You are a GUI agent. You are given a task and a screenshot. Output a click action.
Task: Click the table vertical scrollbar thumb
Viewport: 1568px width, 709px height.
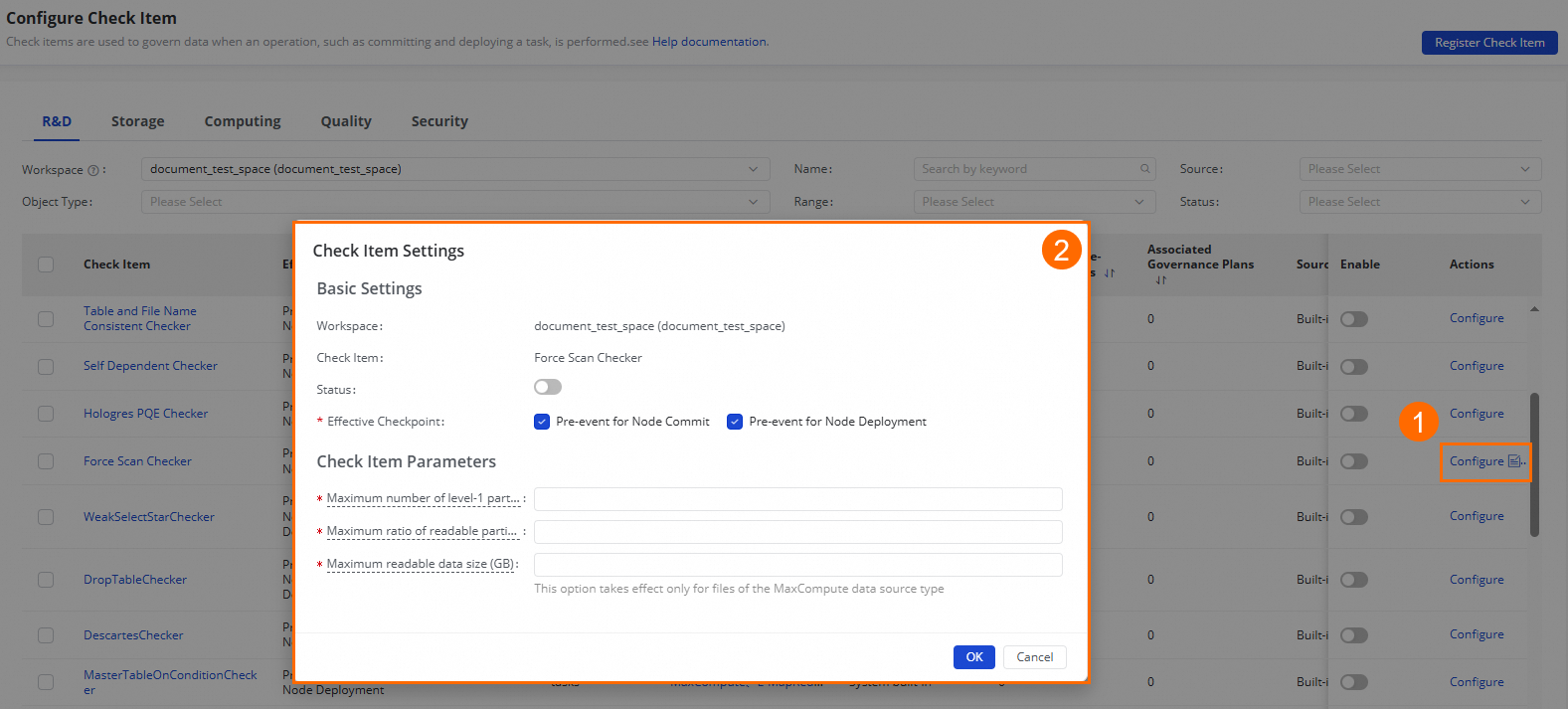pyautogui.click(x=1534, y=464)
